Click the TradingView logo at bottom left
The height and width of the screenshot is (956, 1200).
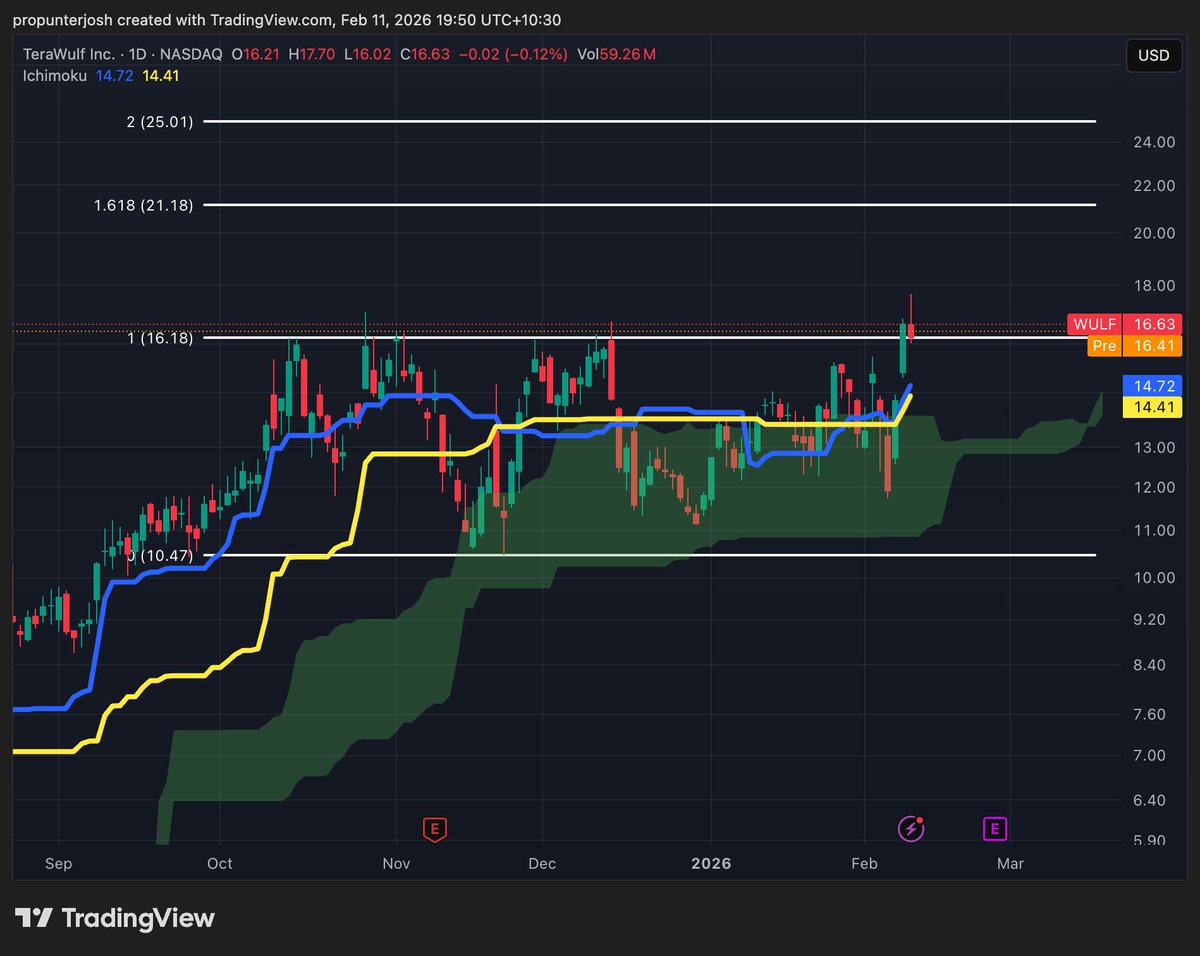[115, 917]
